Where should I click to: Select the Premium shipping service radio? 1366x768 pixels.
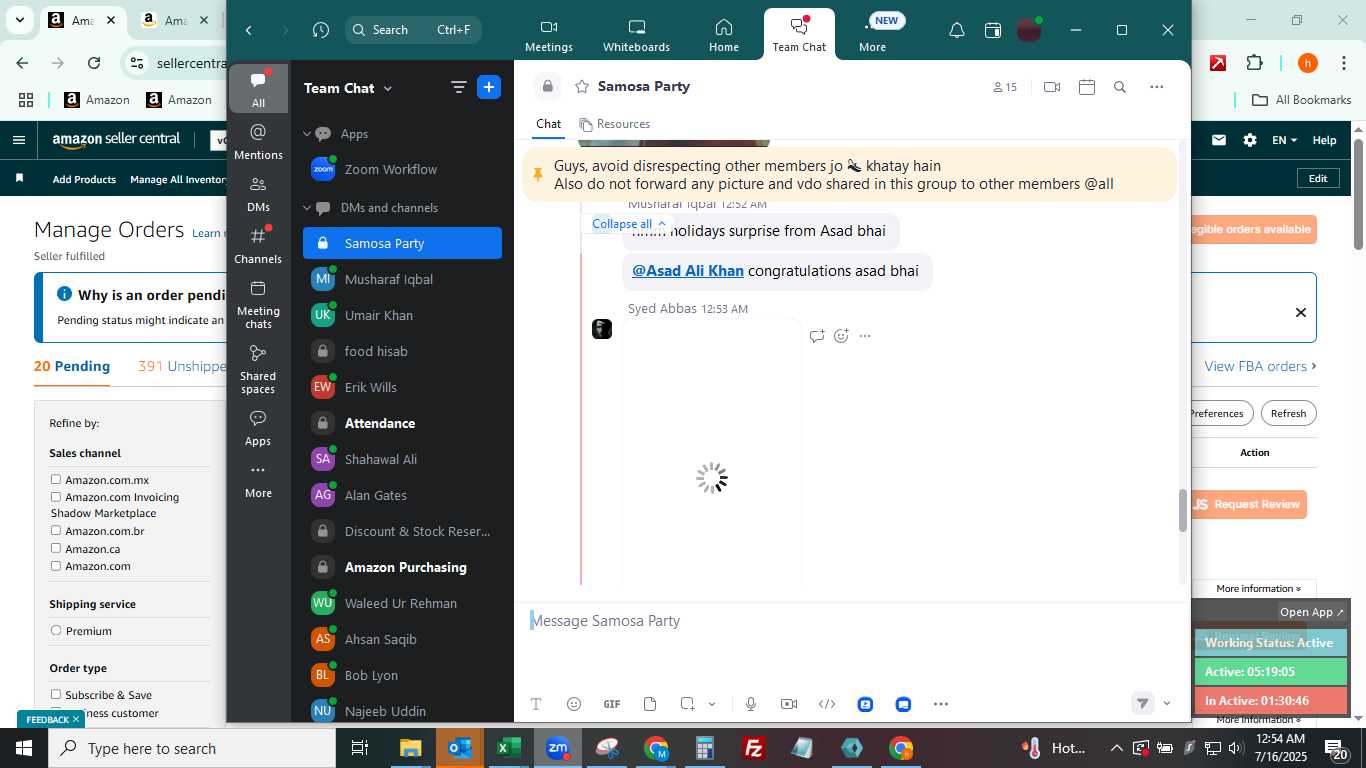(56, 631)
